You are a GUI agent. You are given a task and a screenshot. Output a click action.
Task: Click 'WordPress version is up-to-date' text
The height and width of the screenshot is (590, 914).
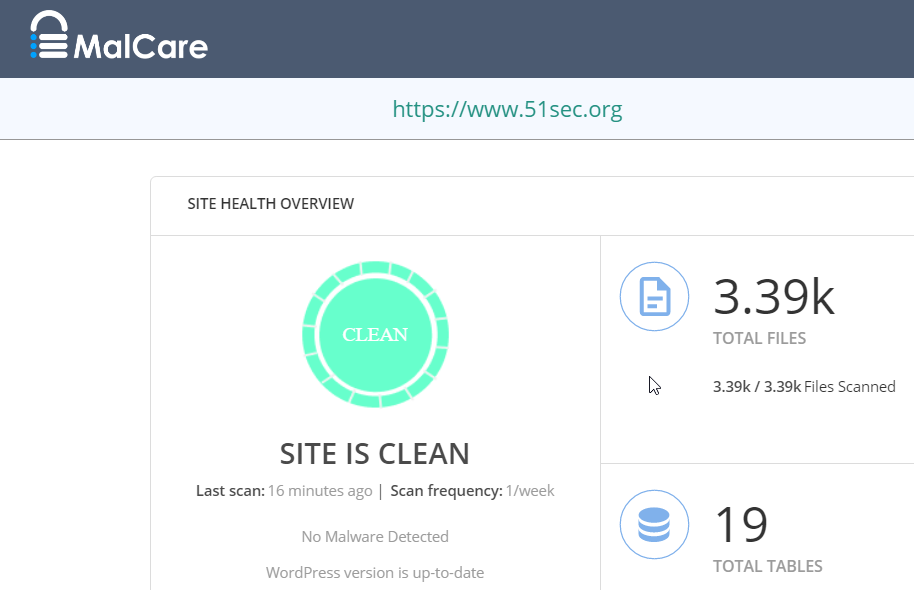point(375,573)
